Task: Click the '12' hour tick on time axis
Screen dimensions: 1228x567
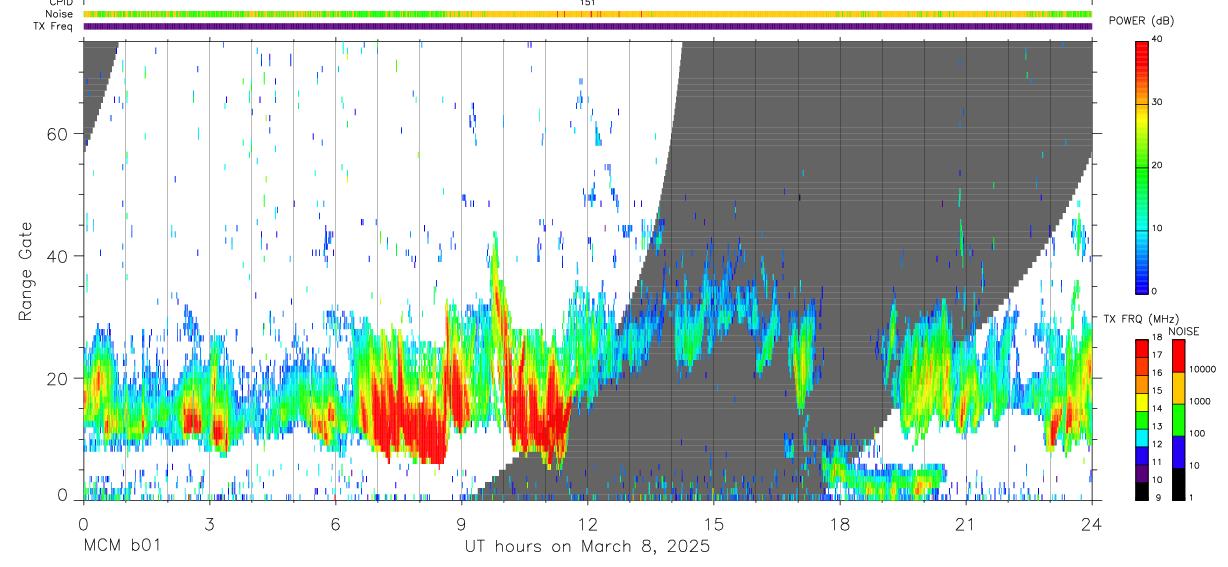Action: point(587,525)
